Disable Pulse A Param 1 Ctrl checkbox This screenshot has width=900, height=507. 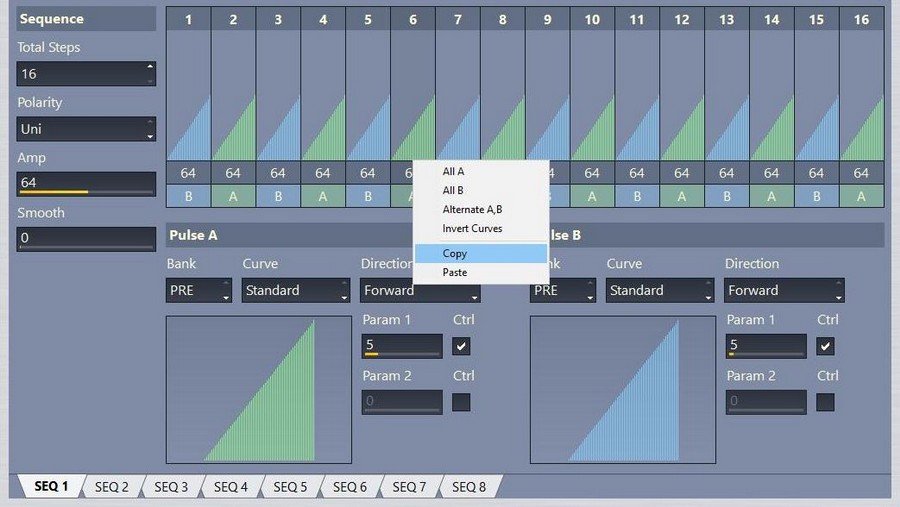point(461,346)
